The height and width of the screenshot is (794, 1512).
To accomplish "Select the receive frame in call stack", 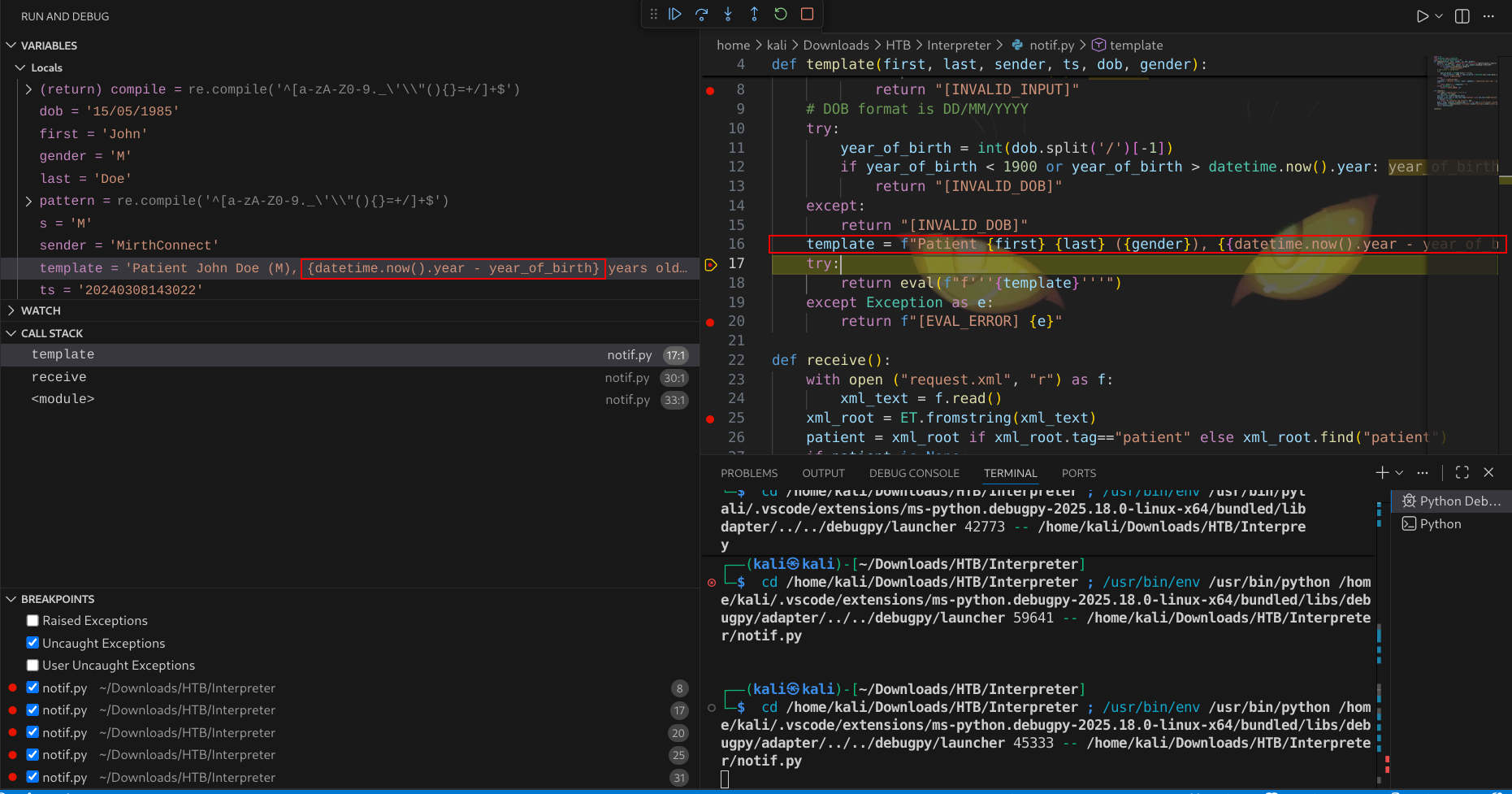I will tap(59, 377).
